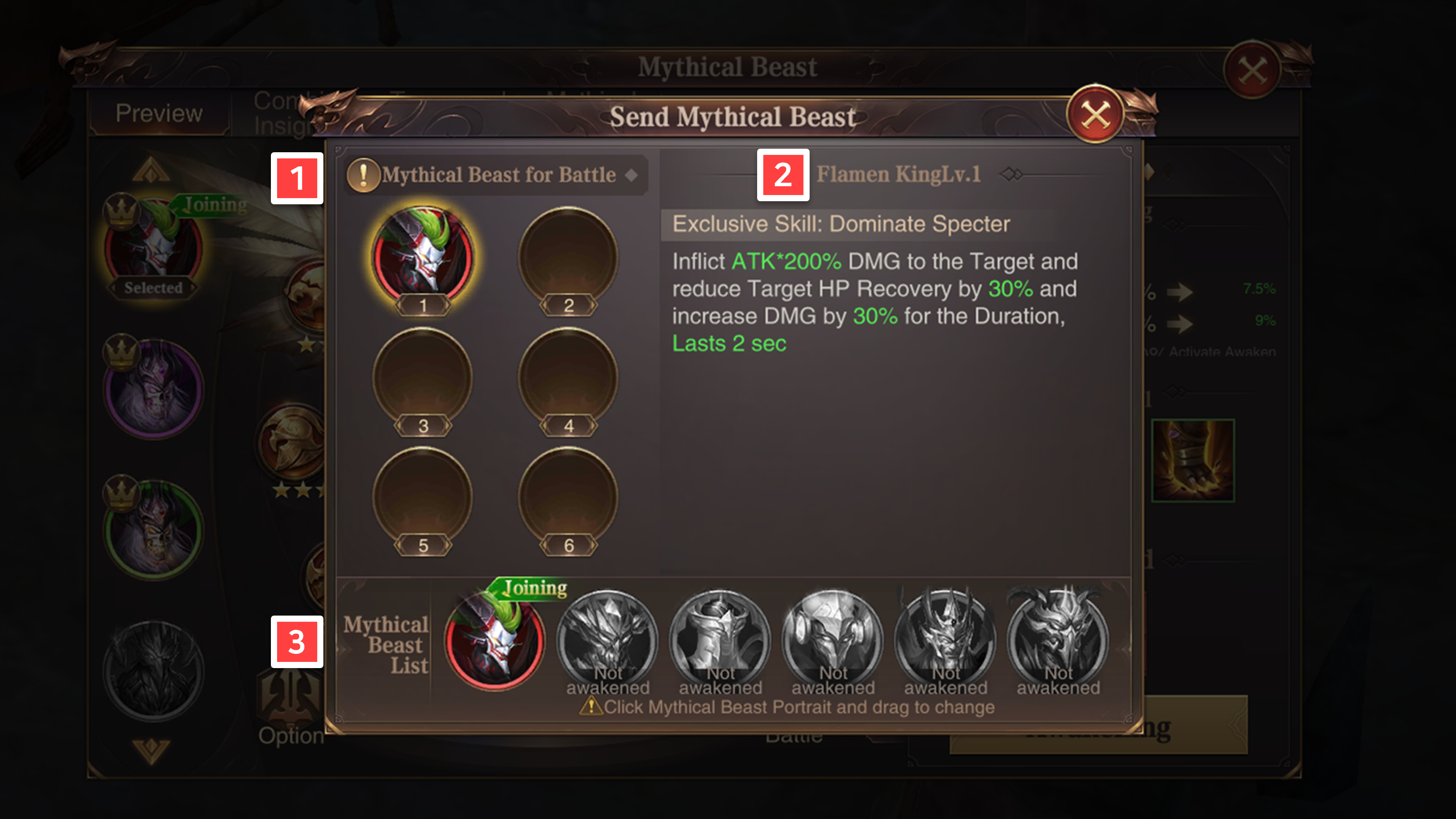Close the Send Mythical Beast dialog
The height and width of the screenshot is (819, 1456).
pos(1095,115)
